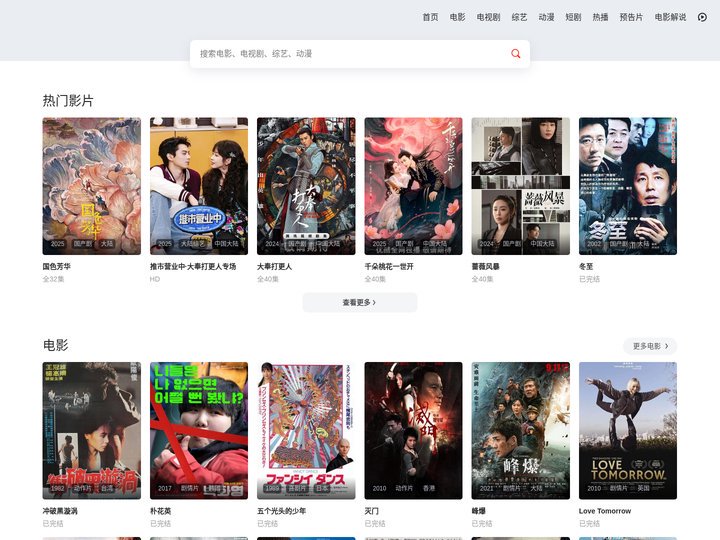Click the 千朵桃花一世开 title link

click(x=389, y=266)
